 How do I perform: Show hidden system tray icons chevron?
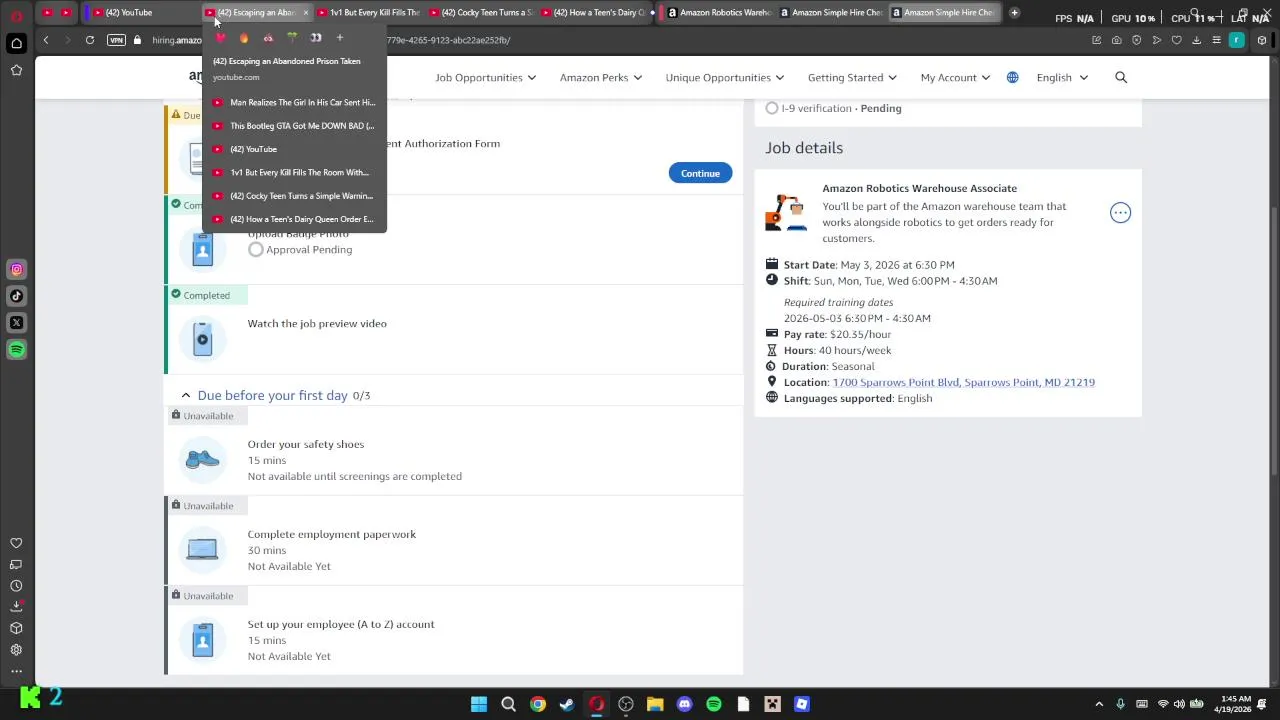click(1099, 704)
